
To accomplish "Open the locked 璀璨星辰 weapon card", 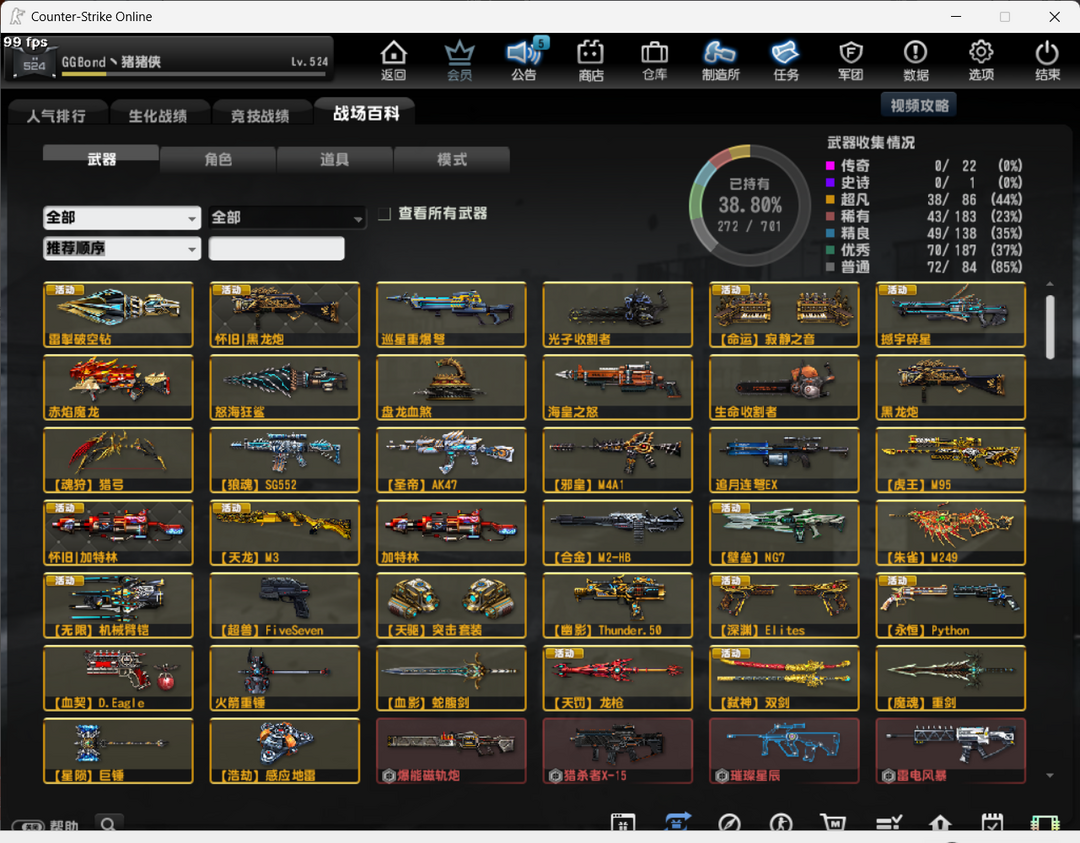I will pos(785,751).
